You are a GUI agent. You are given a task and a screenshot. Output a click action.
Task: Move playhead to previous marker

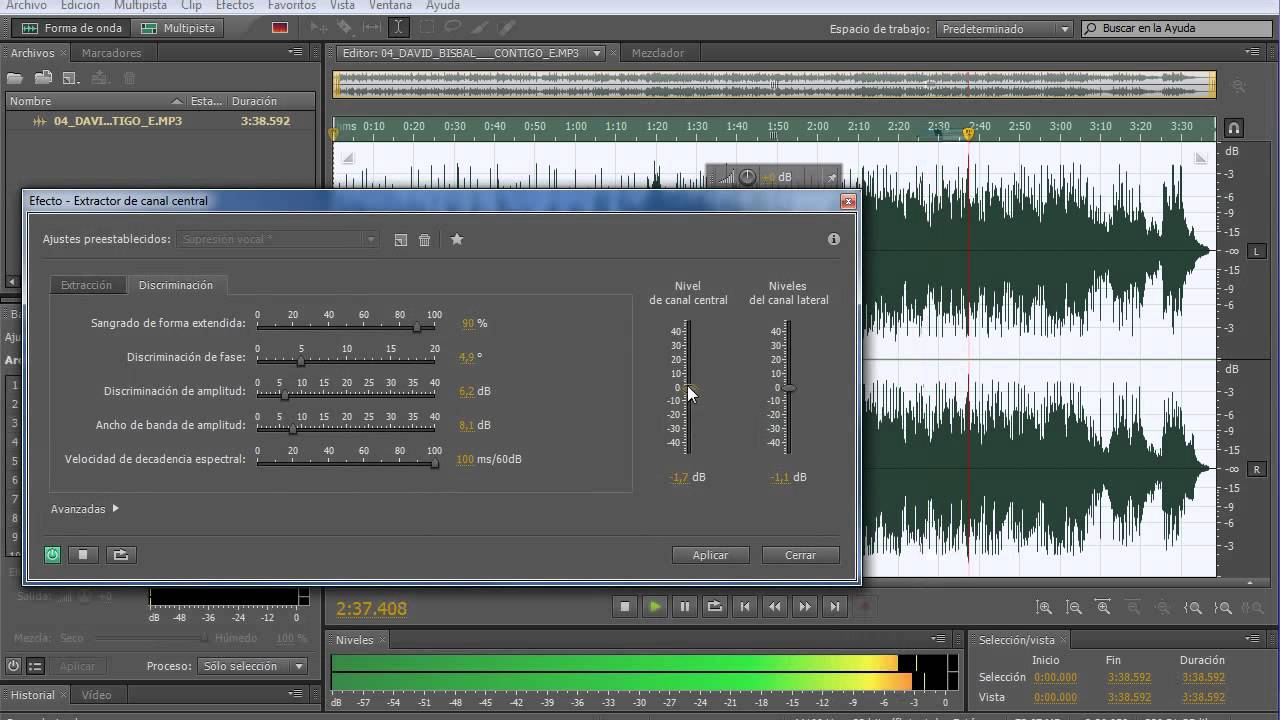[745, 606]
